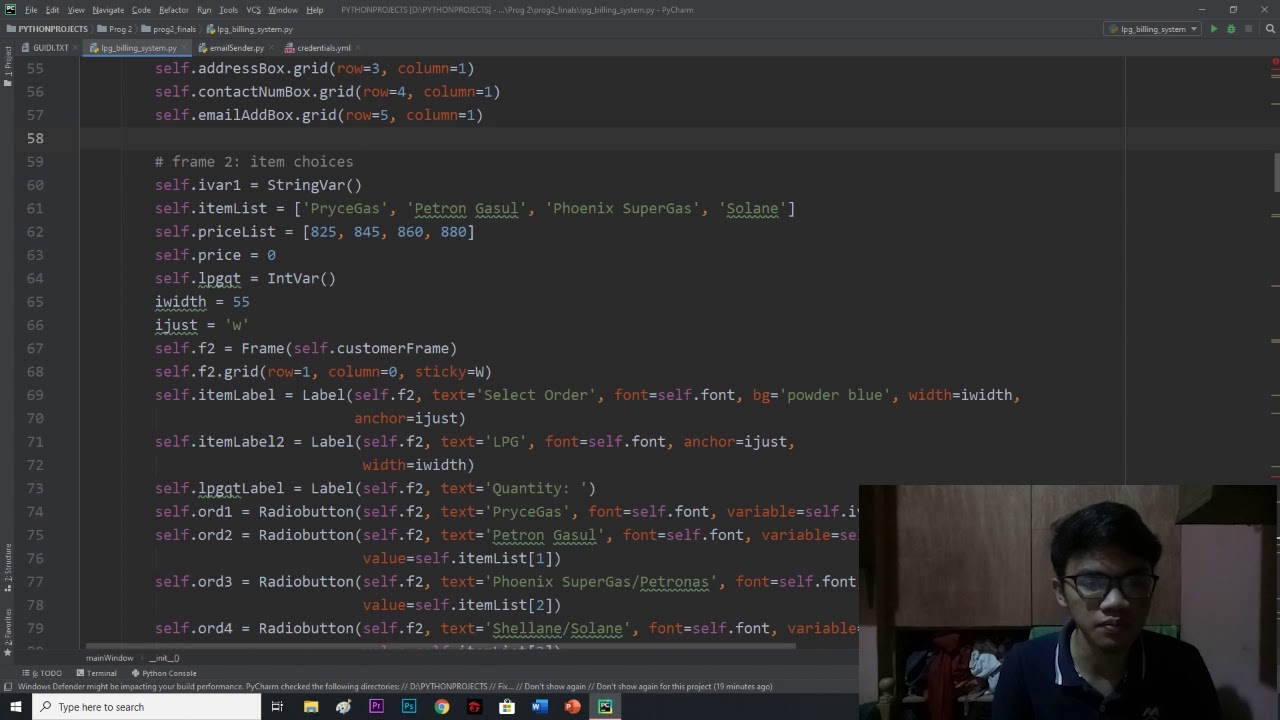Image resolution: width=1280 pixels, height=720 pixels.
Task: Click lpg_billing_system.py in the navigation bar
Action: tap(249, 29)
